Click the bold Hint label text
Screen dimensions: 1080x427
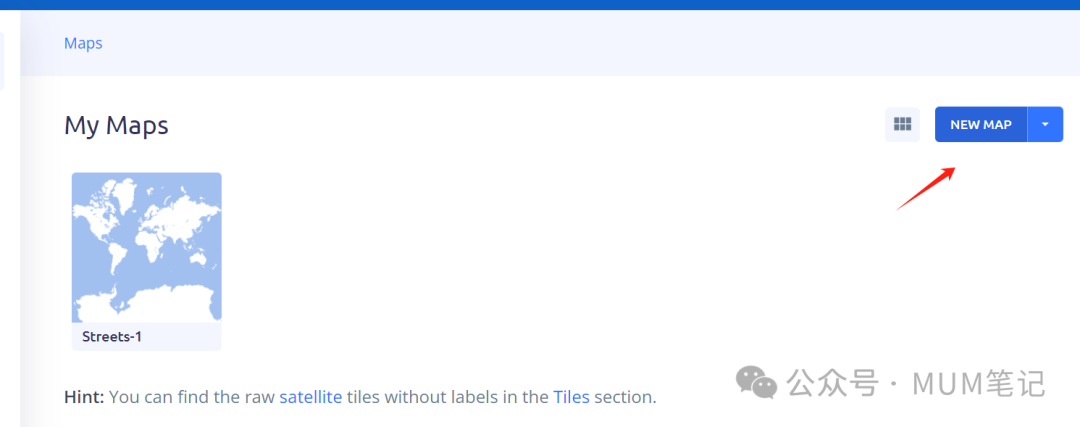pyautogui.click(x=84, y=397)
